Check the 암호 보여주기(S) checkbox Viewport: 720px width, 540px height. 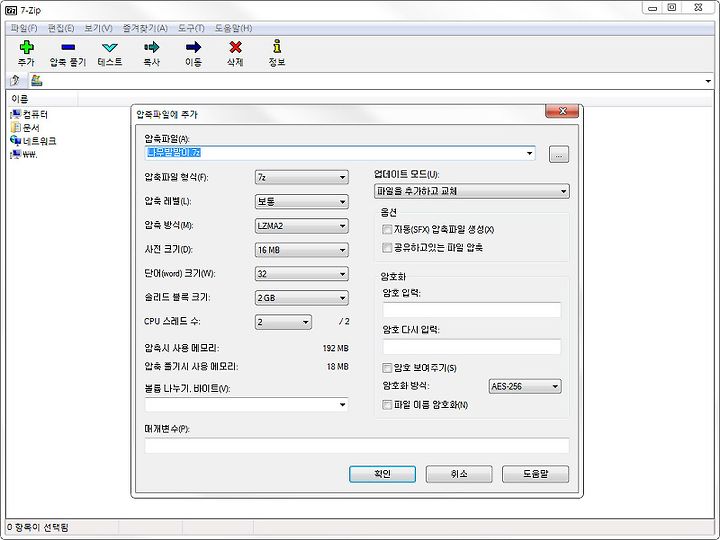tap(387, 368)
